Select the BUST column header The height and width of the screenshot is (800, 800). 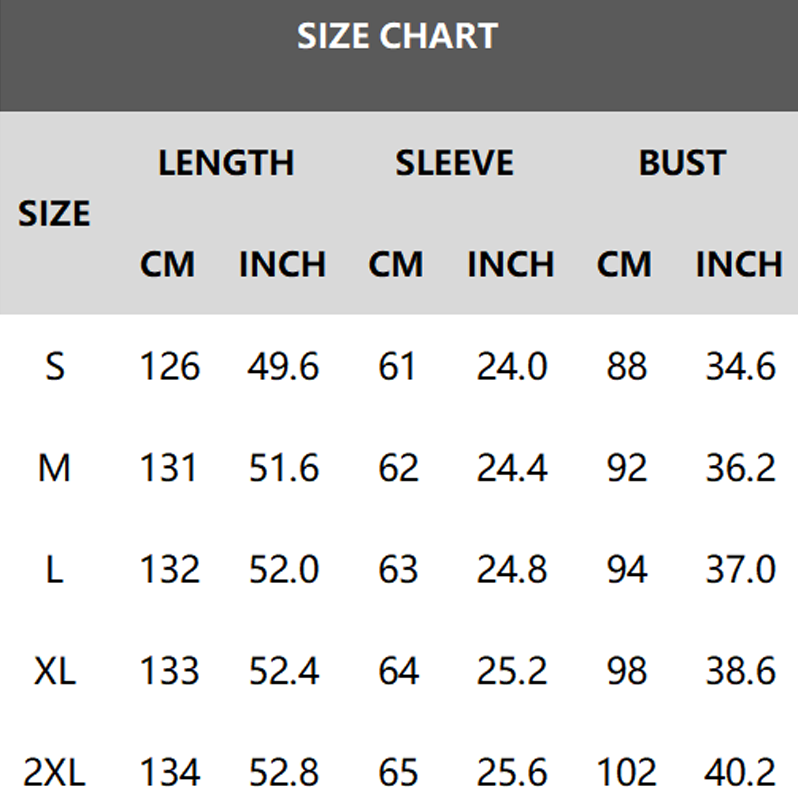coord(682,163)
